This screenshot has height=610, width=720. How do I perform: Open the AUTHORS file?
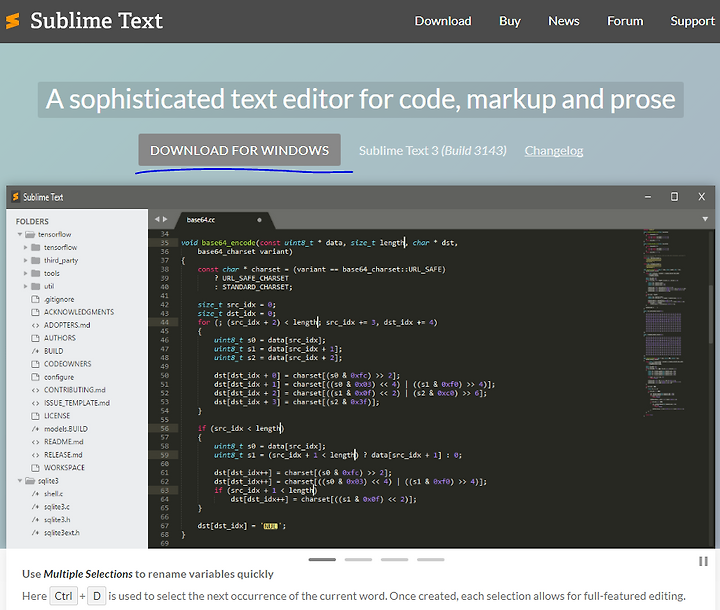60,338
